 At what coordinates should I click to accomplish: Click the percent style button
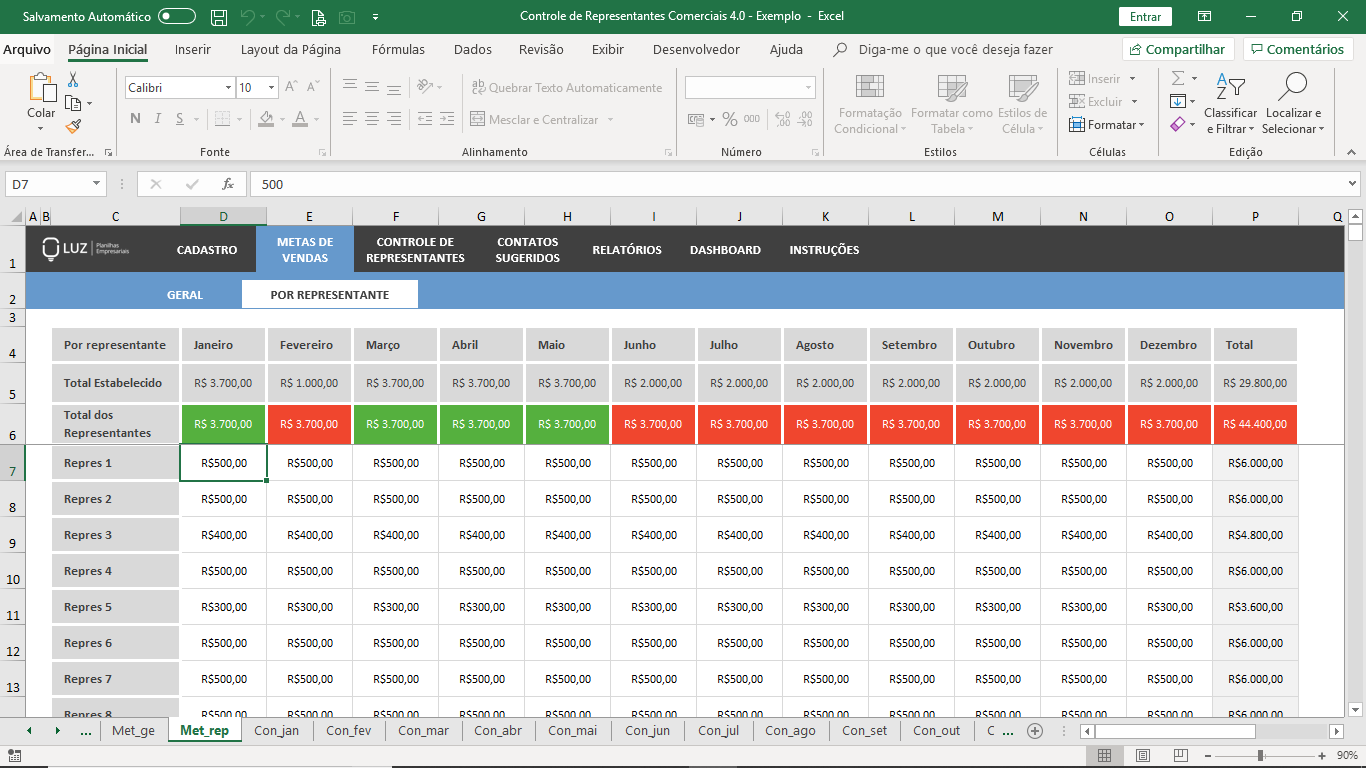(730, 119)
